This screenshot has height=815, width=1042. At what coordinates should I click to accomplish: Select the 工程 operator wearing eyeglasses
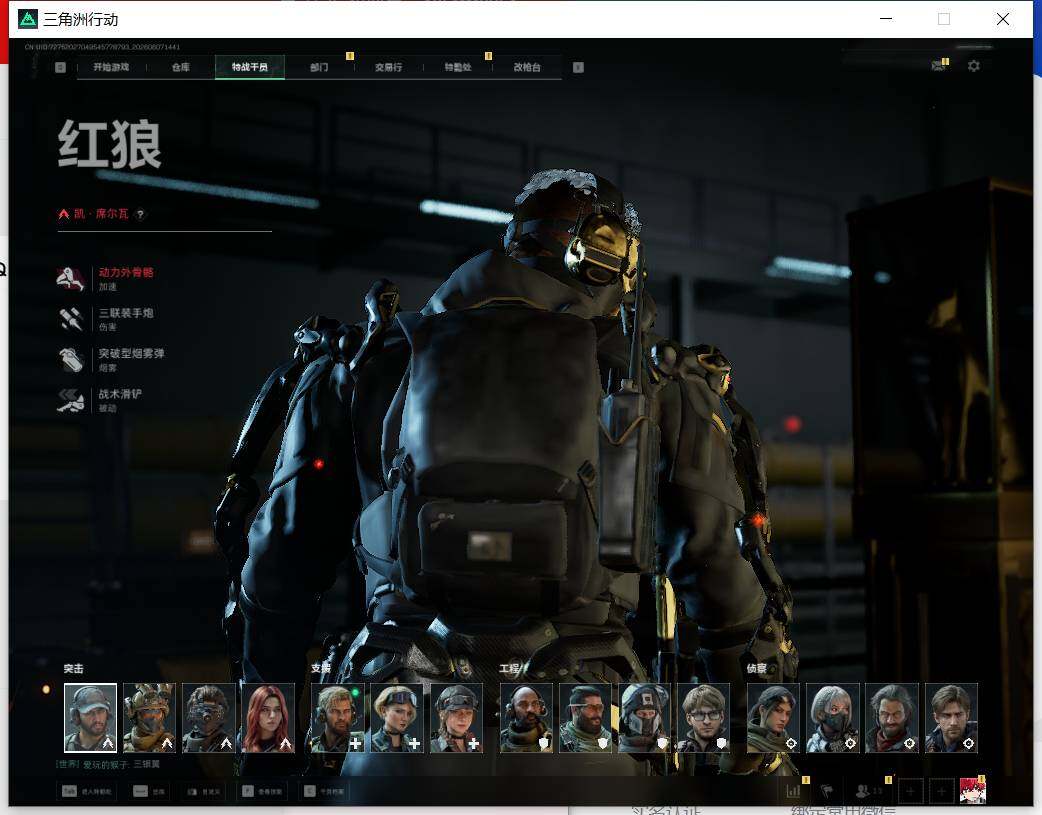704,718
